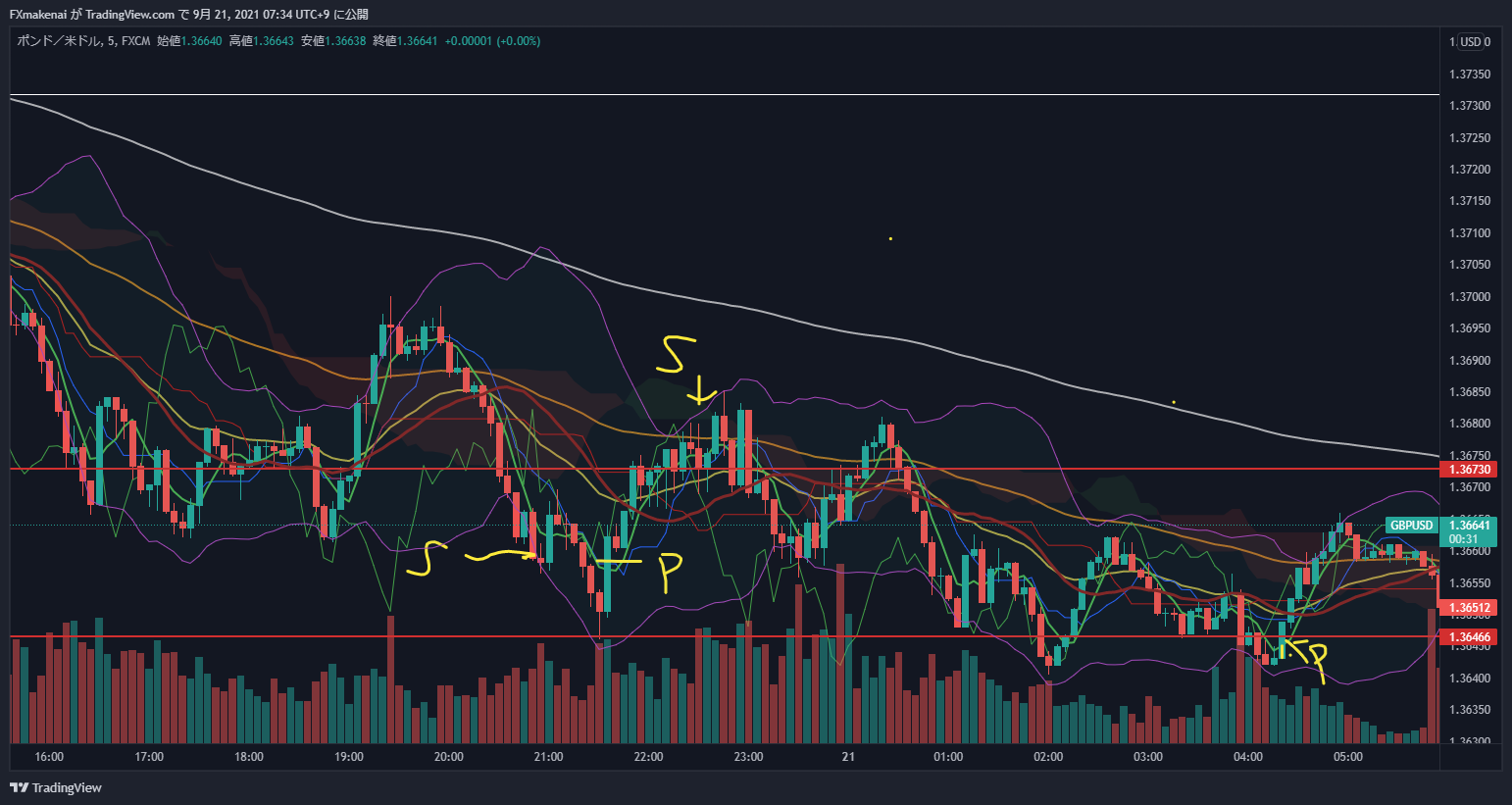Viewport: 1512px width, 805px height.
Task: Click the 1.37050 price axis label
Action: coord(1469,265)
